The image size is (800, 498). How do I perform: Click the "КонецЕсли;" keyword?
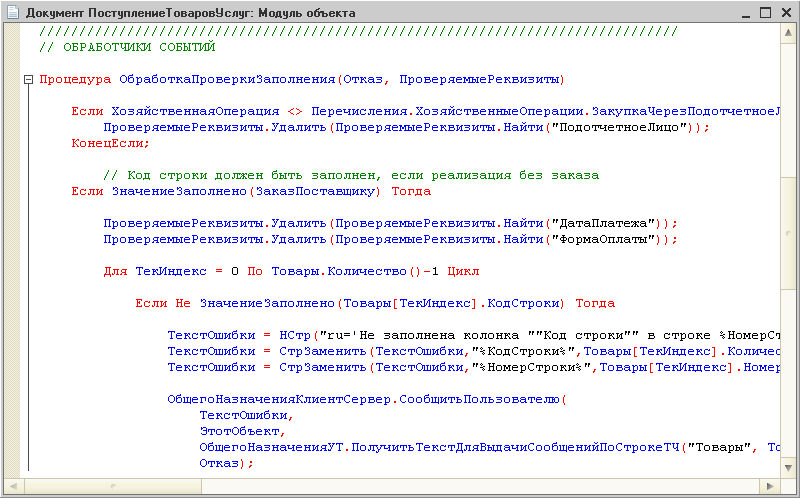(111, 144)
